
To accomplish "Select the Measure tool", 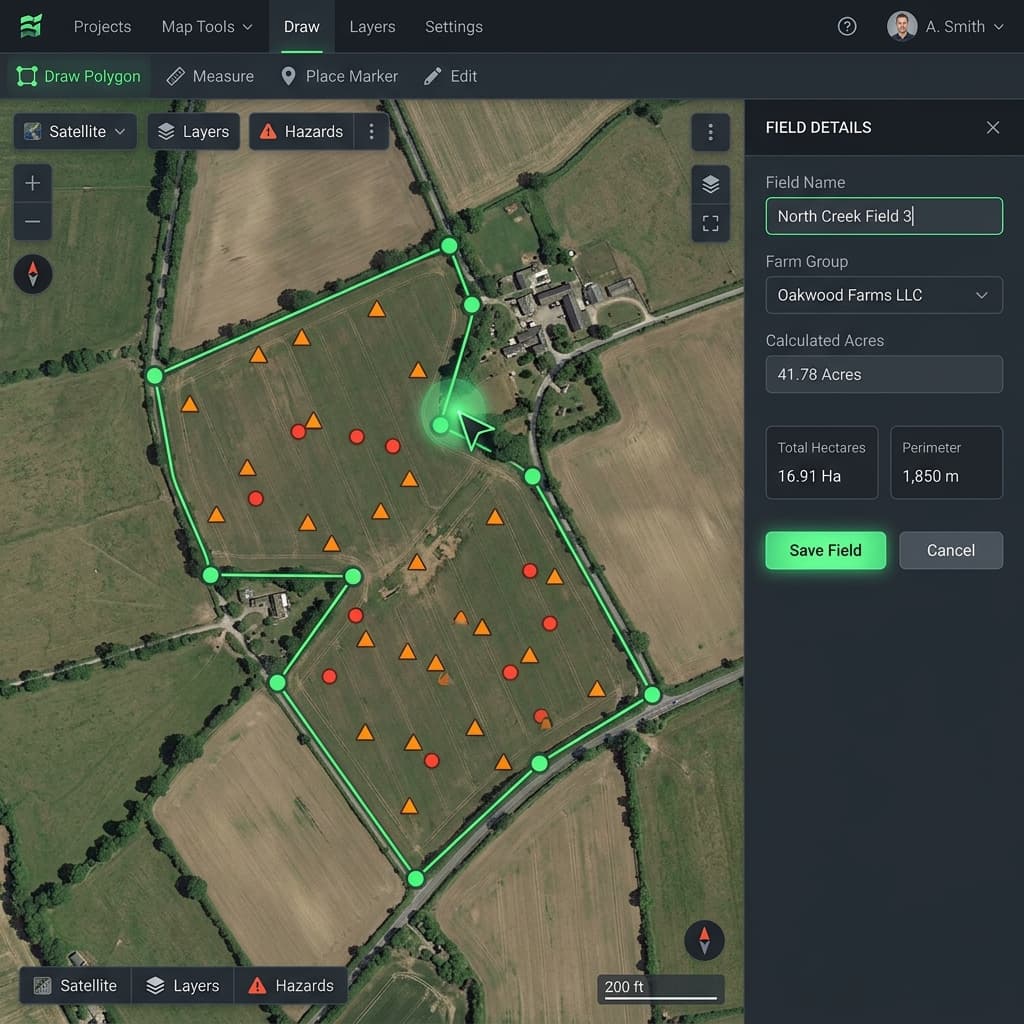I will pos(210,76).
